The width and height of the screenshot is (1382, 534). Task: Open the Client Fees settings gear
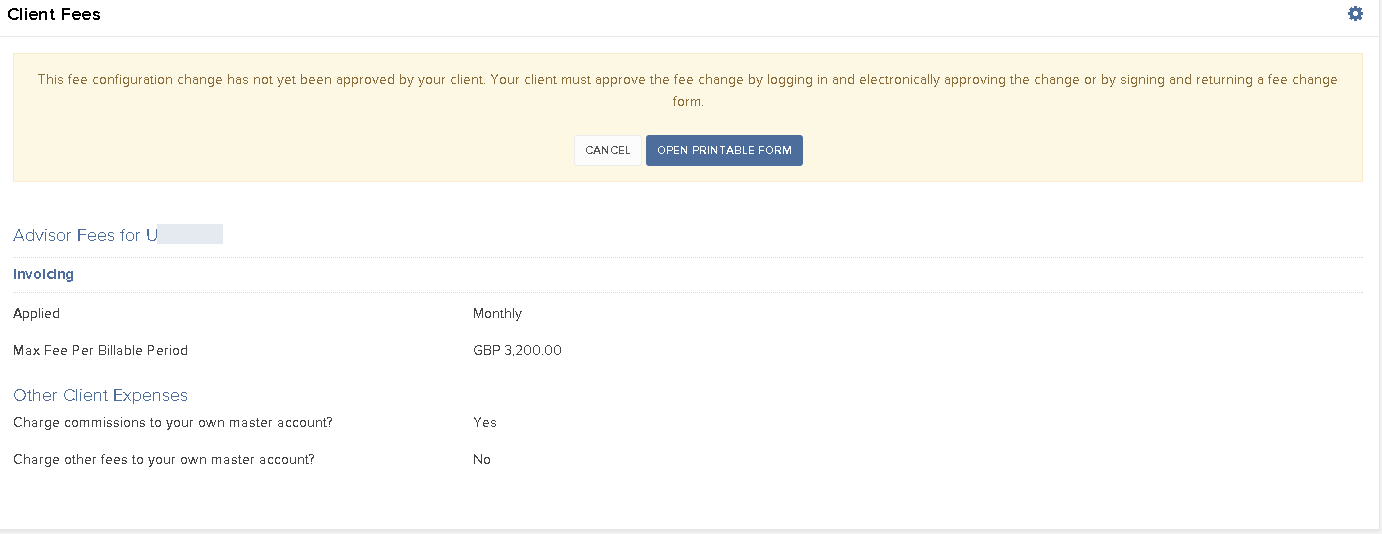tap(1355, 14)
